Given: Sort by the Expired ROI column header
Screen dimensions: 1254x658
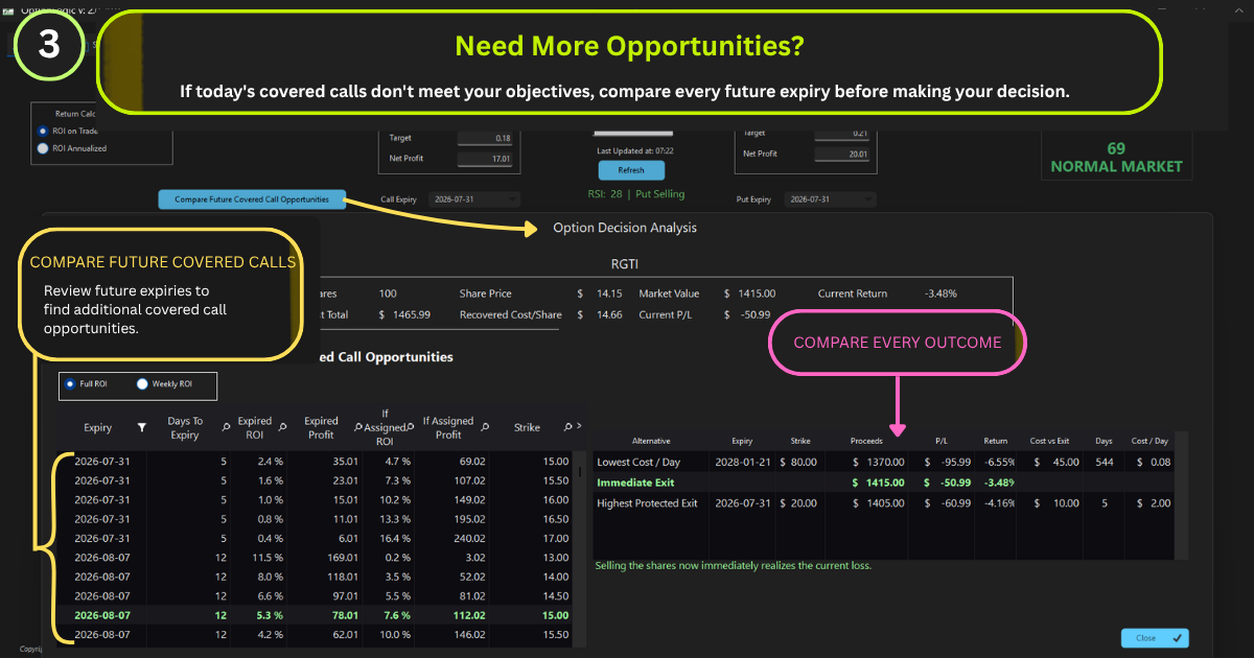Looking at the screenshot, I should tap(255, 428).
